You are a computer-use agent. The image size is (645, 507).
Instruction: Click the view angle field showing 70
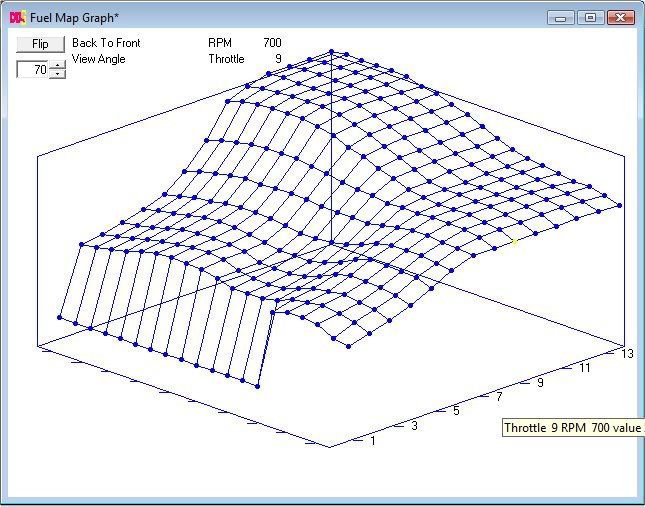tap(33, 70)
